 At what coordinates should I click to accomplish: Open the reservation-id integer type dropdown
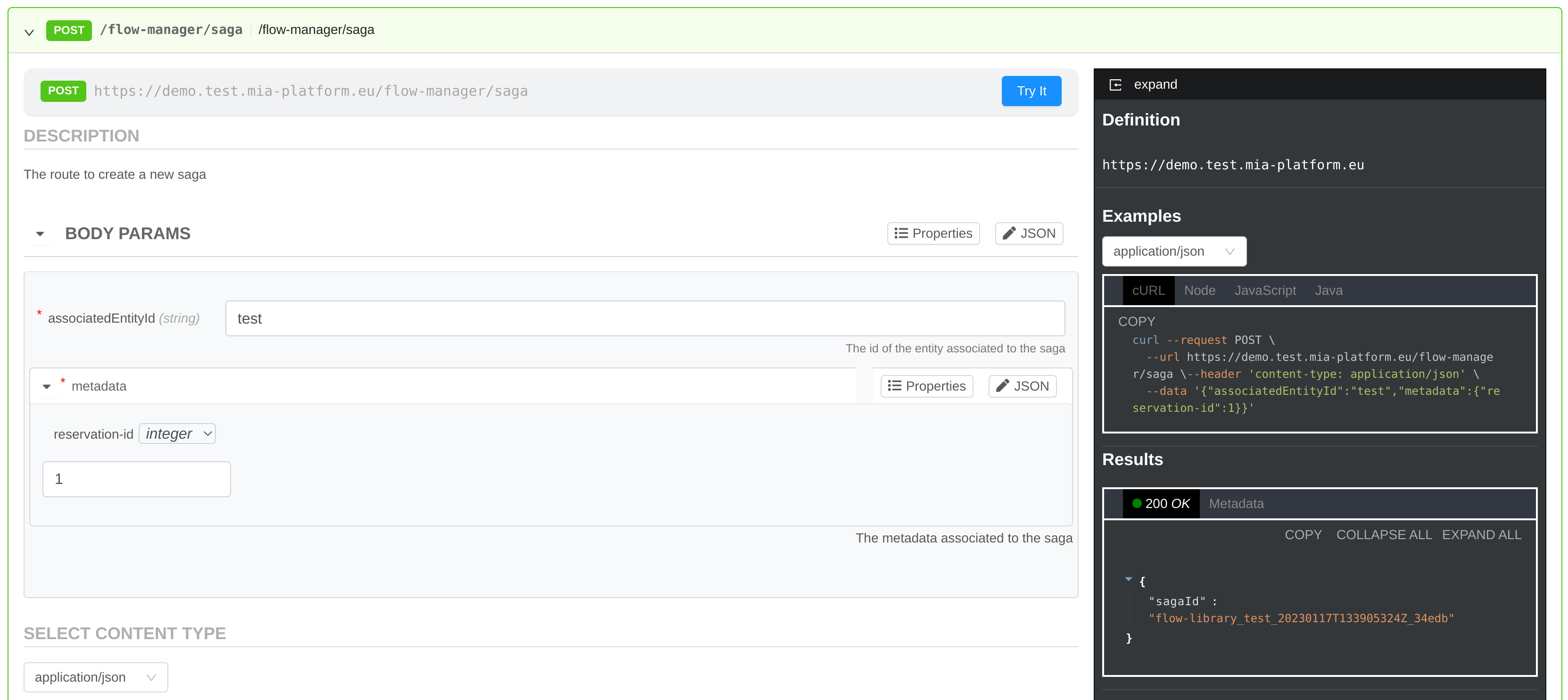pyautogui.click(x=177, y=434)
